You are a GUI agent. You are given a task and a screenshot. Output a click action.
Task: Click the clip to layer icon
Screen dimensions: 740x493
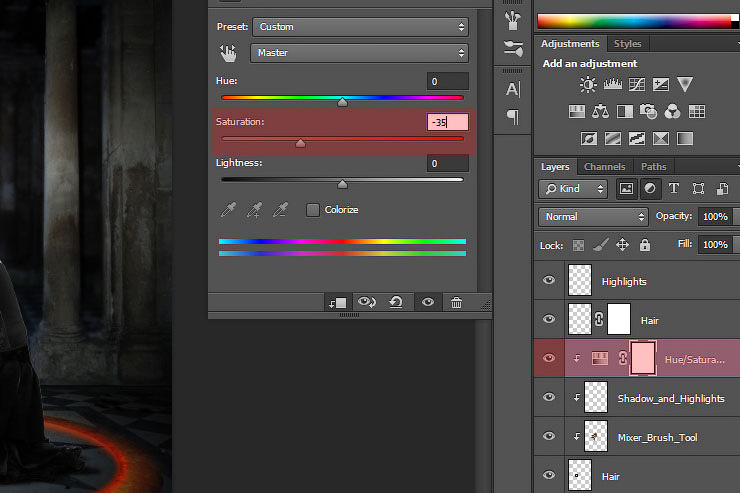tap(336, 303)
